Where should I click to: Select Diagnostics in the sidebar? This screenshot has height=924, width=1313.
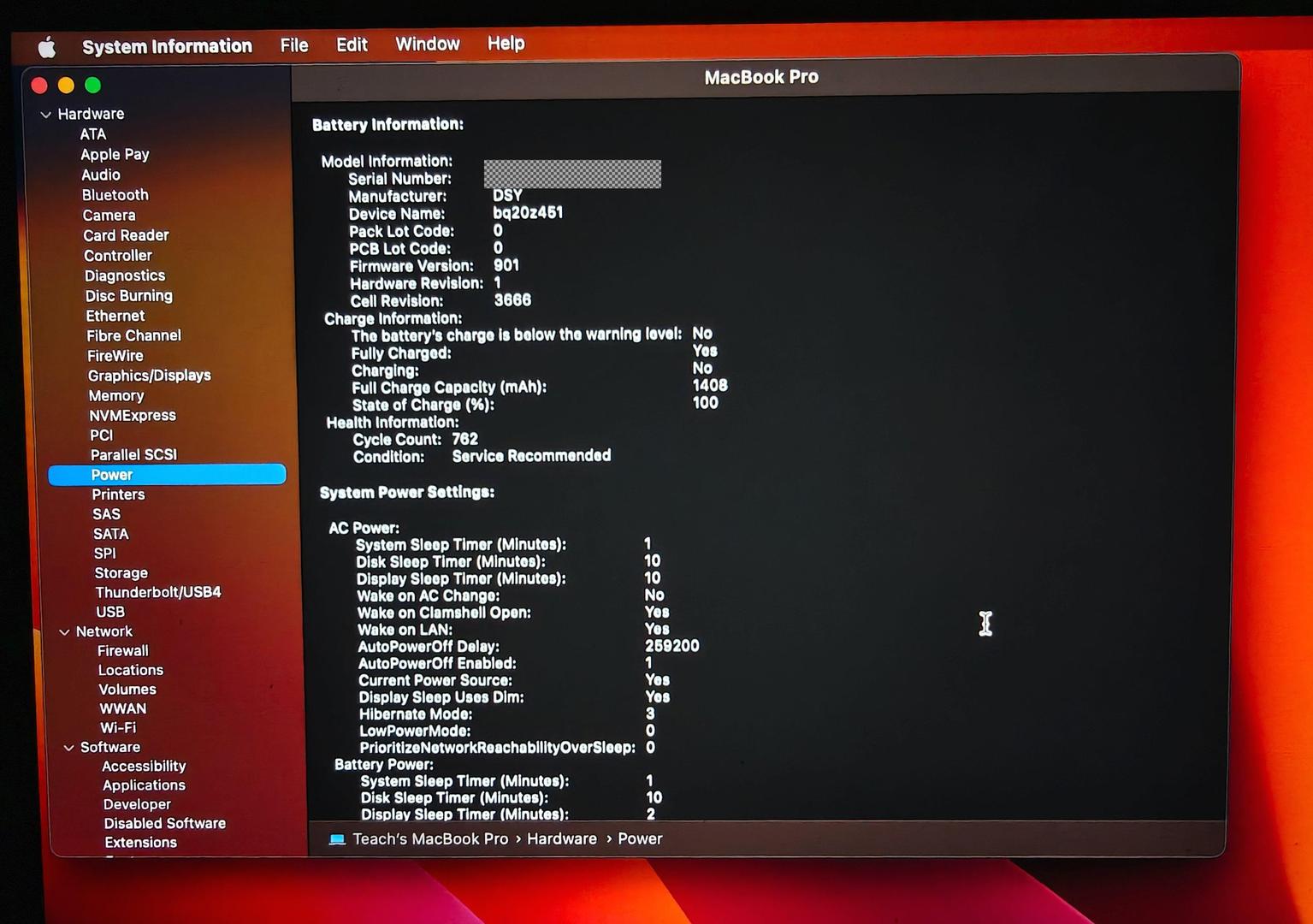[x=125, y=275]
